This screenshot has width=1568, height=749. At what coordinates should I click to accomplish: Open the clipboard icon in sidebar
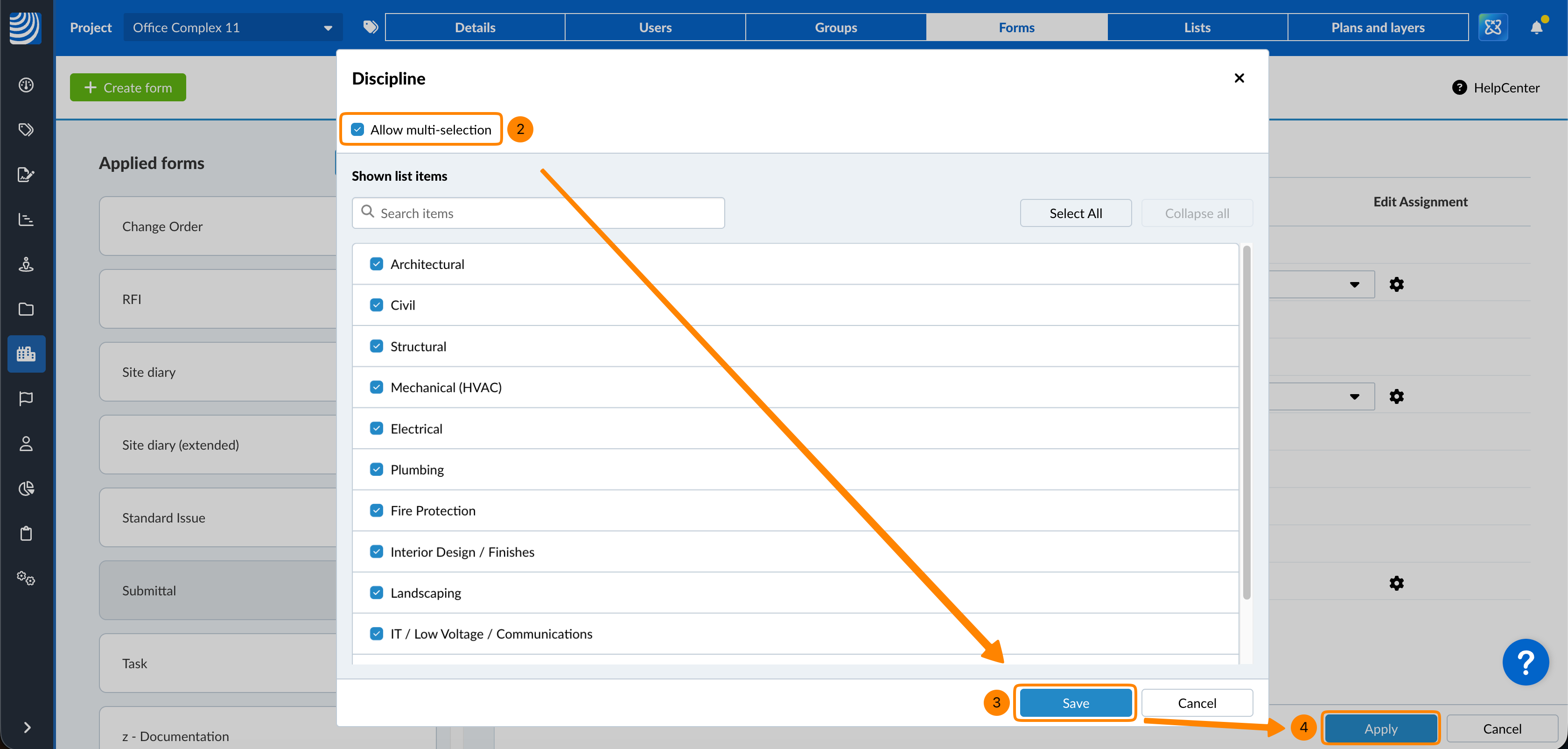point(26,533)
